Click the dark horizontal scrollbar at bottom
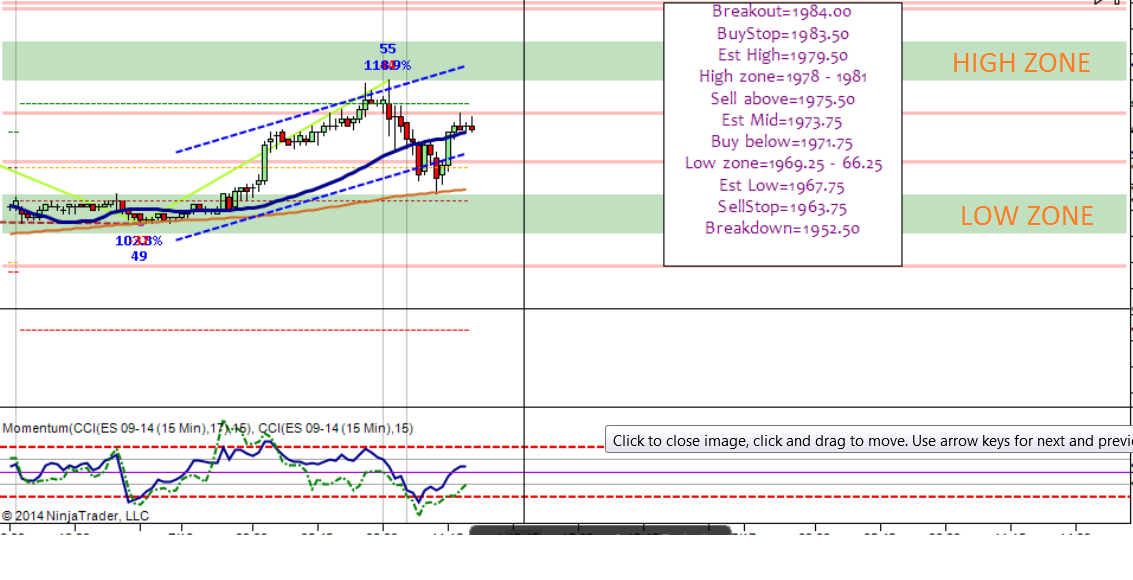The image size is (1133, 580). tap(600, 529)
